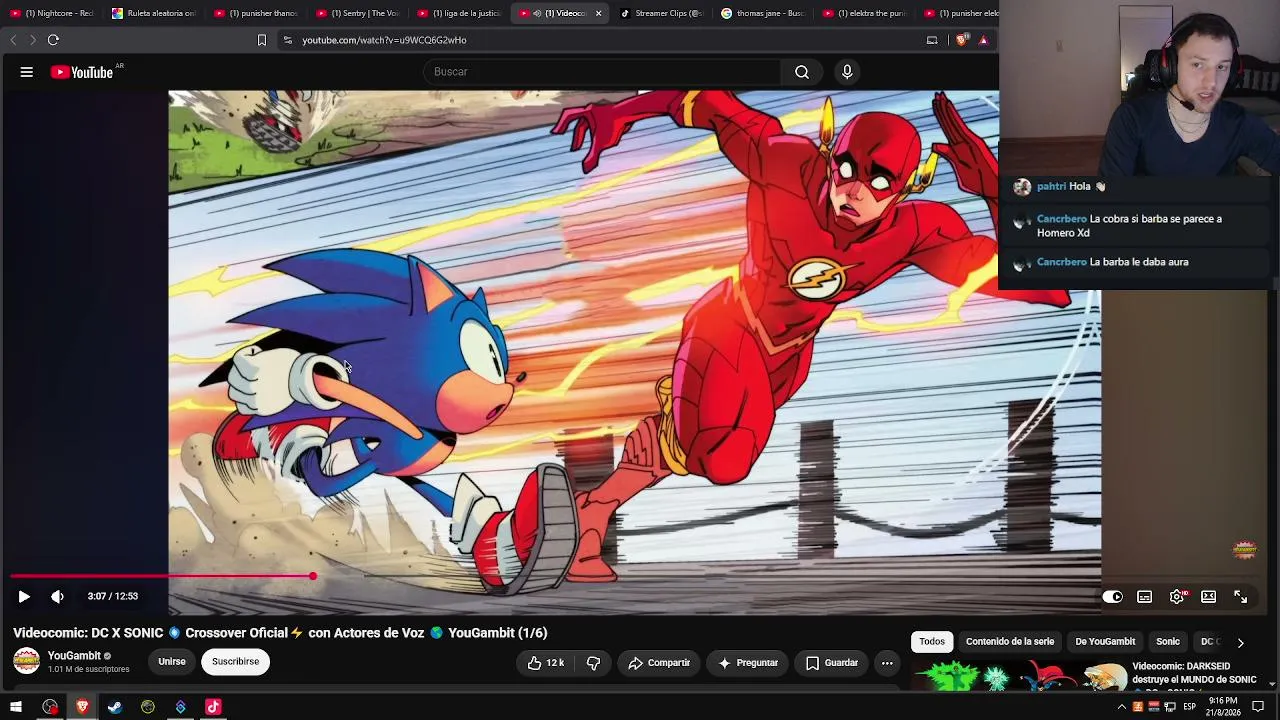Bookmark this page in the address bar
This screenshot has height=720, width=1280.
coord(262,40)
